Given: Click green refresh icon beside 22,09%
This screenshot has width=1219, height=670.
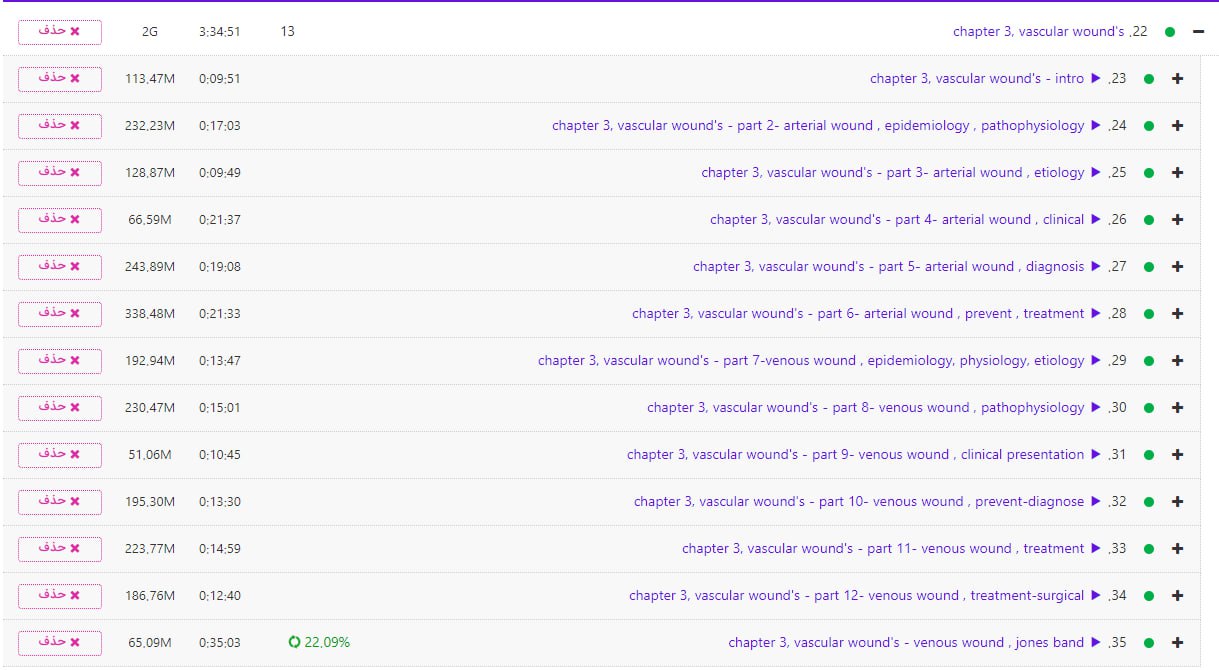Looking at the screenshot, I should (x=294, y=643).
